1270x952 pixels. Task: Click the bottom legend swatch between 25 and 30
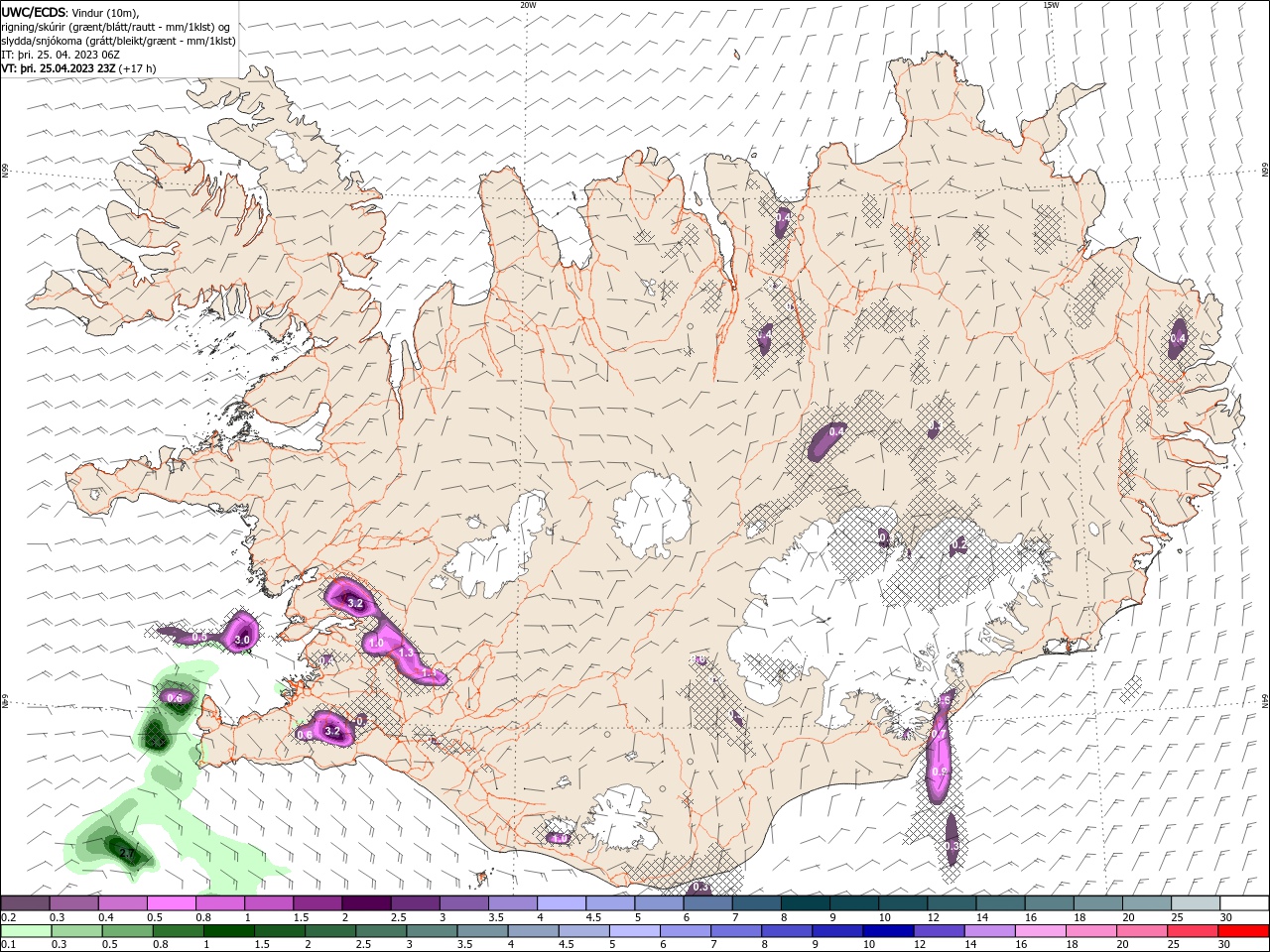point(1191,931)
